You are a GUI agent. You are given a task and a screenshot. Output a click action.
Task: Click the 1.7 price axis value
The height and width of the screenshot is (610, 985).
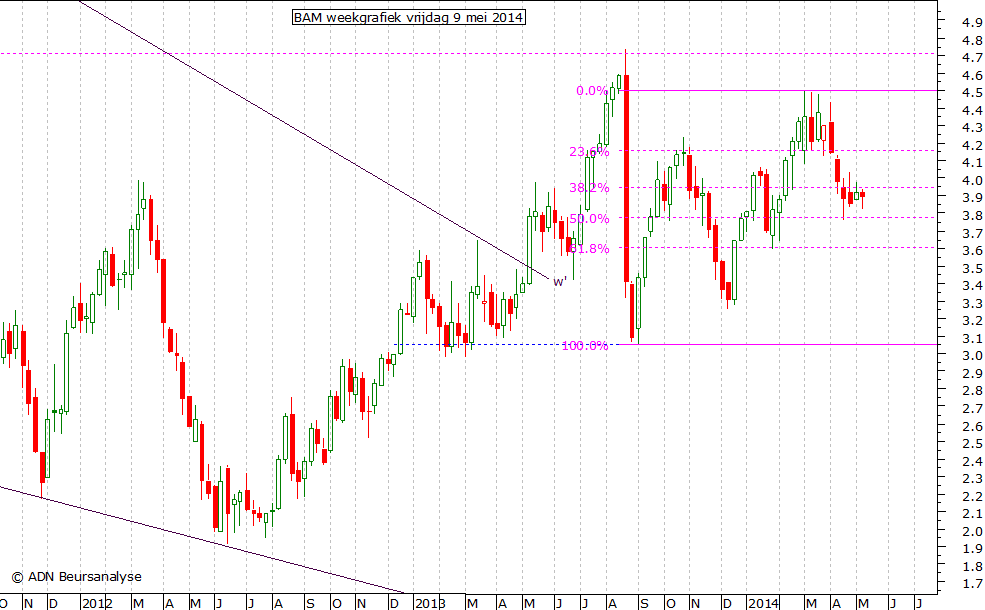tap(971, 584)
